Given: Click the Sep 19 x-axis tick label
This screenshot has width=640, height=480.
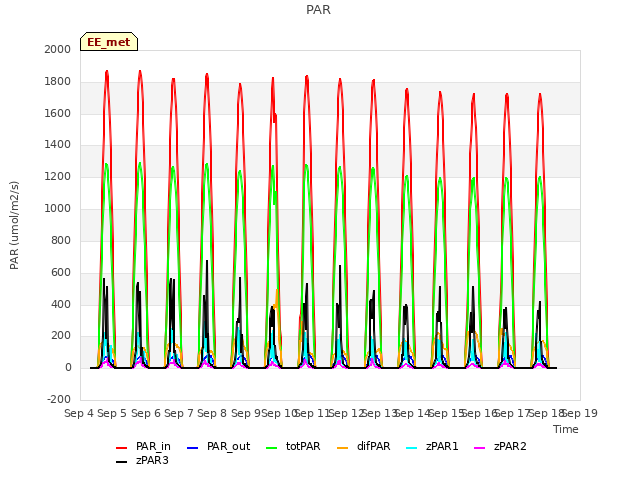Looking at the screenshot, I should [580, 413].
